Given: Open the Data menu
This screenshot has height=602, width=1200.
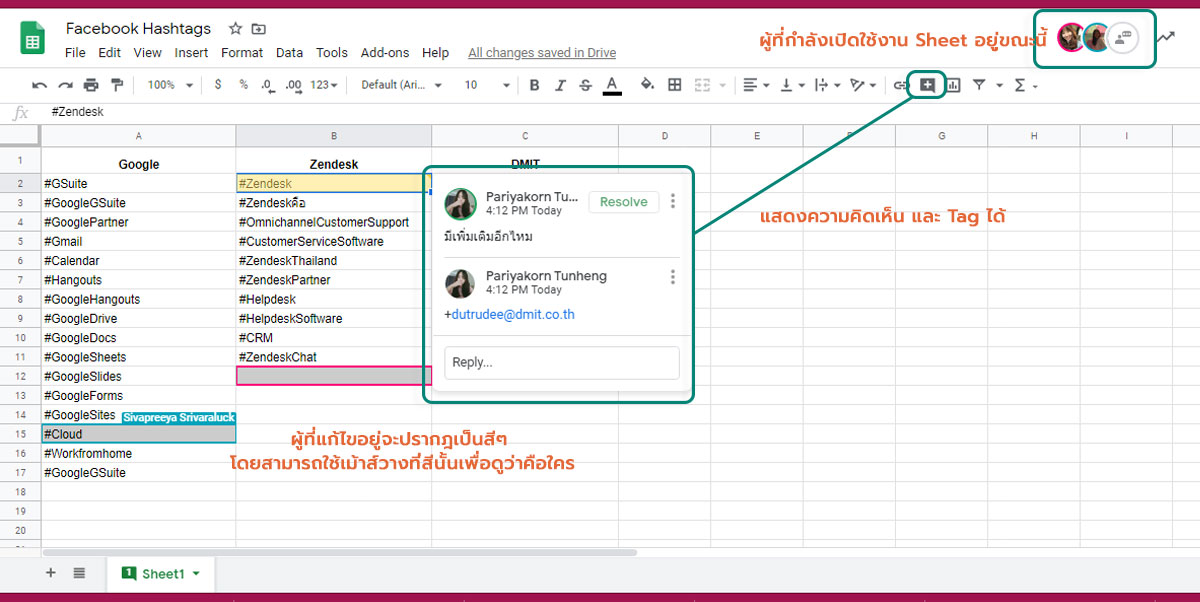Looking at the screenshot, I should pyautogui.click(x=289, y=52).
